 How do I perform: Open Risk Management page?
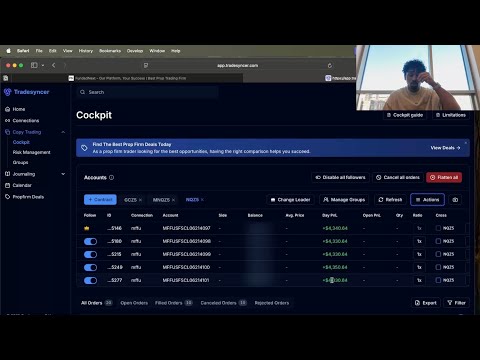[x=31, y=152]
